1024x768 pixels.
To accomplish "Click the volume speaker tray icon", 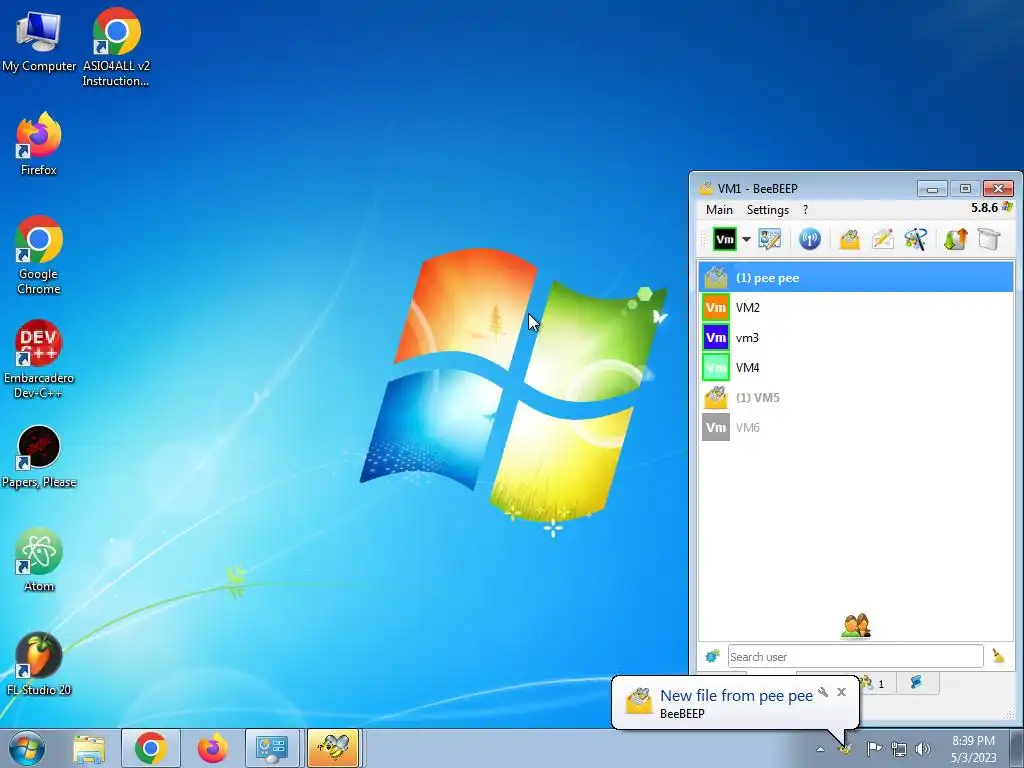I will pos(923,749).
